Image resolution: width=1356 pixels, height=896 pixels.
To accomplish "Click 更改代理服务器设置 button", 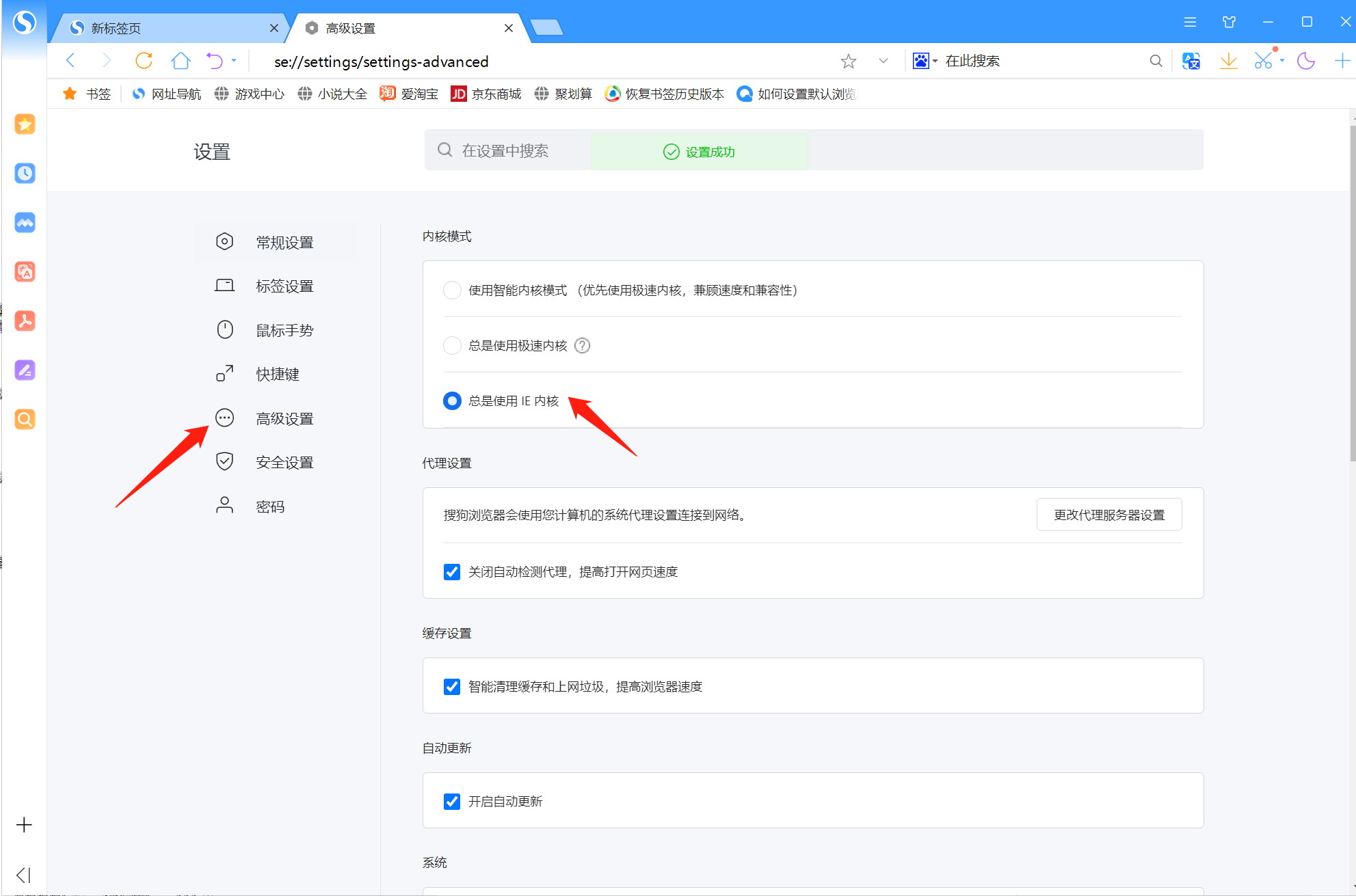I will 1109,515.
